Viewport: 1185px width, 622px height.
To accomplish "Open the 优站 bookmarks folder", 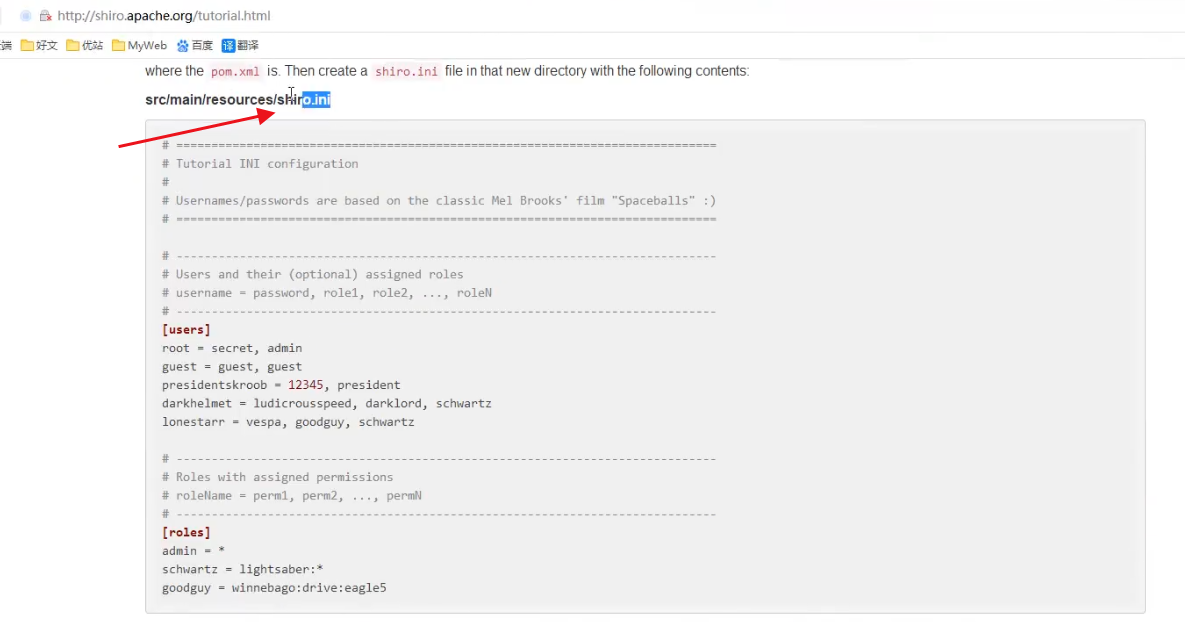I will point(85,45).
